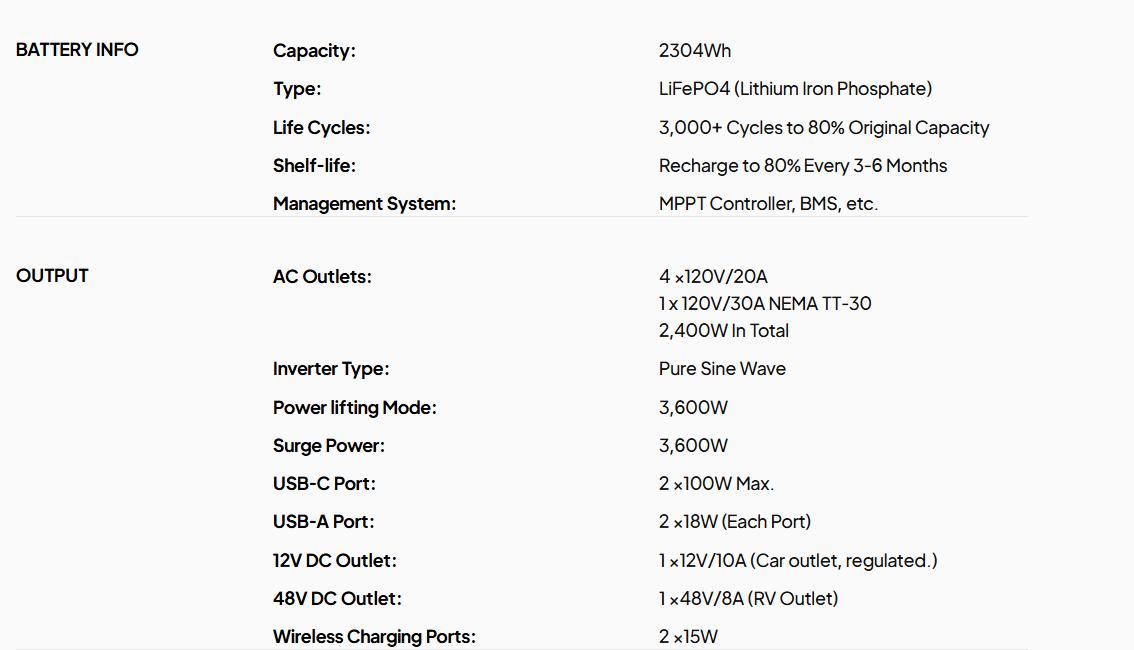
Task: Click the 3,000+ Cycles value text
Action: [x=823, y=128]
